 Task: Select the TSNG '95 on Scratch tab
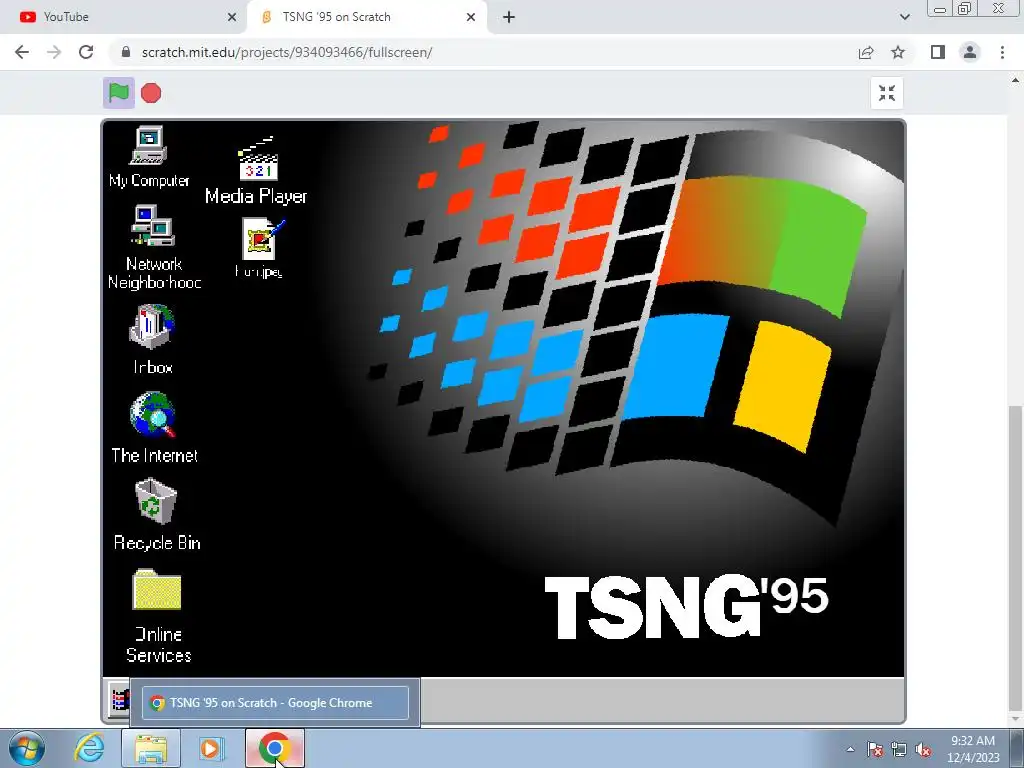point(366,17)
